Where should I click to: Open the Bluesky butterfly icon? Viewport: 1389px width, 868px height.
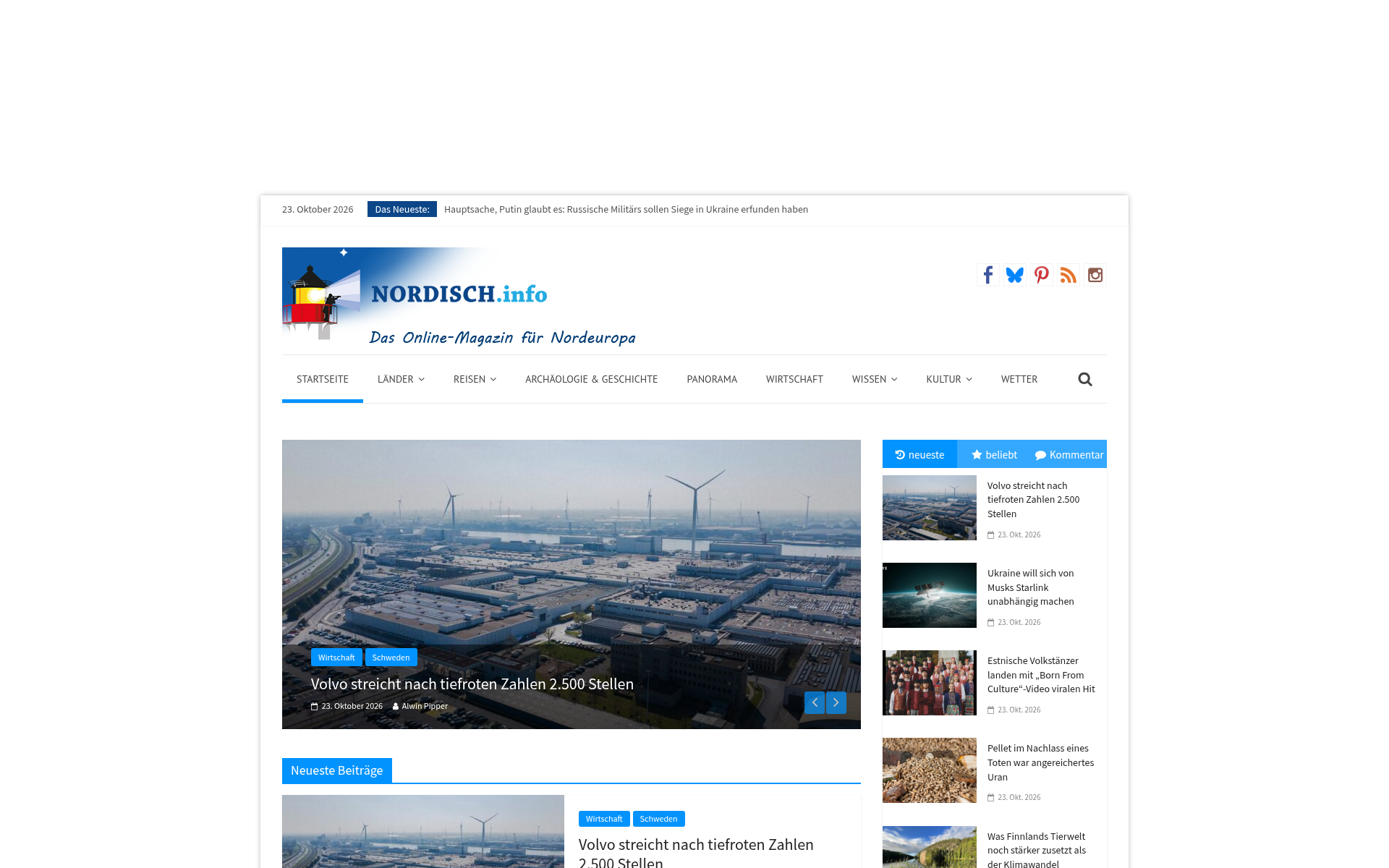[x=1015, y=275]
